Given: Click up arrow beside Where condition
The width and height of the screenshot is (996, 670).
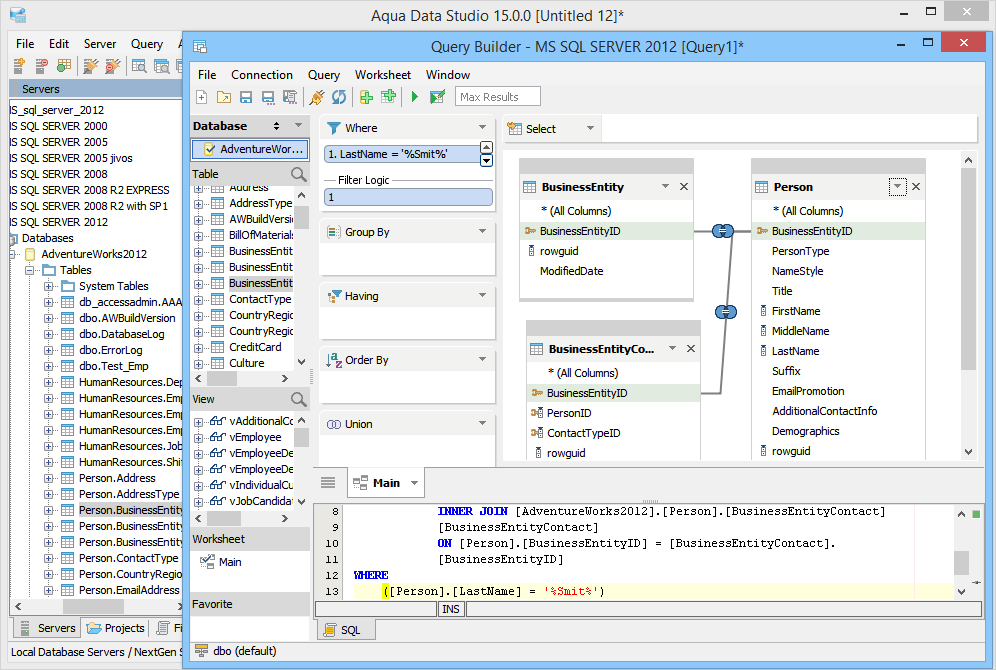Looking at the screenshot, I should (x=487, y=147).
